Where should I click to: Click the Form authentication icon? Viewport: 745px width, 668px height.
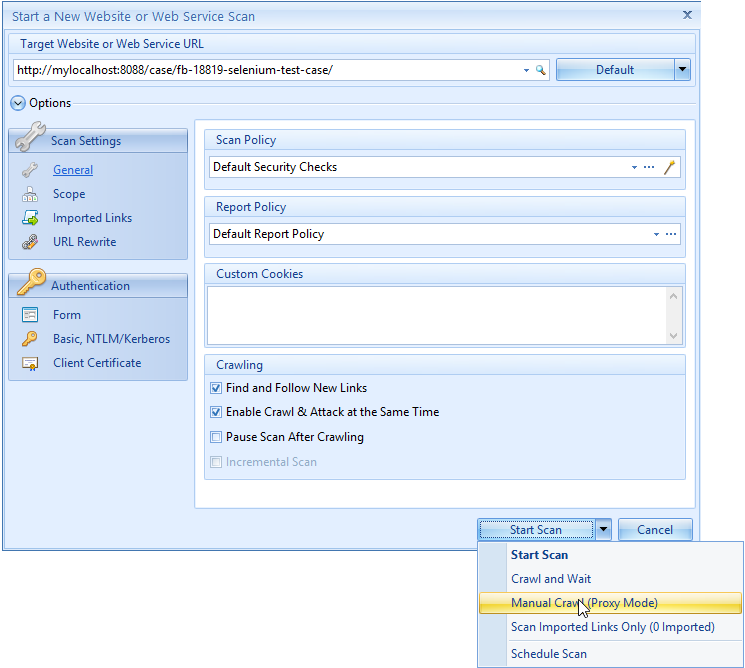click(30, 315)
